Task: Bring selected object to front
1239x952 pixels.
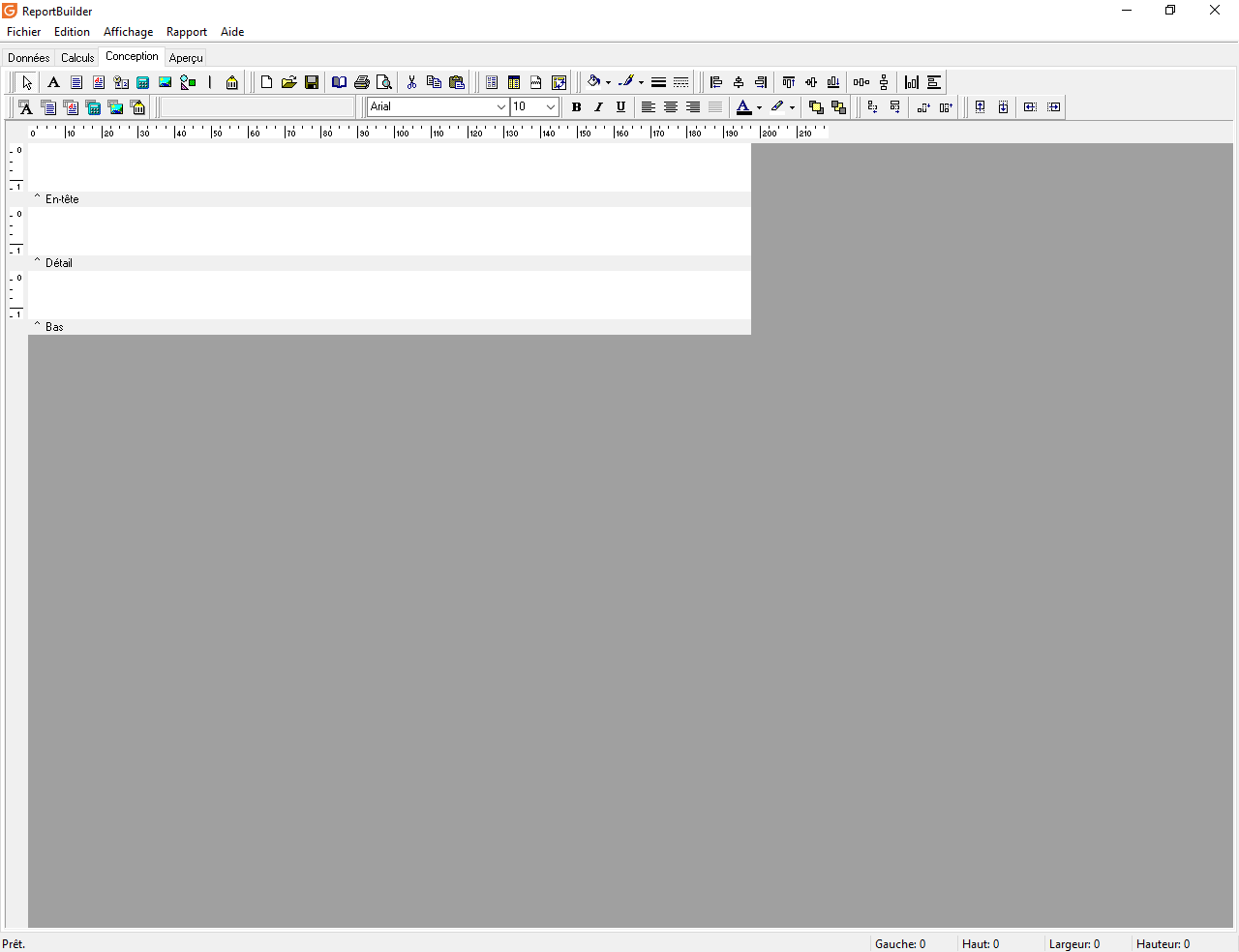Action: coord(816,107)
